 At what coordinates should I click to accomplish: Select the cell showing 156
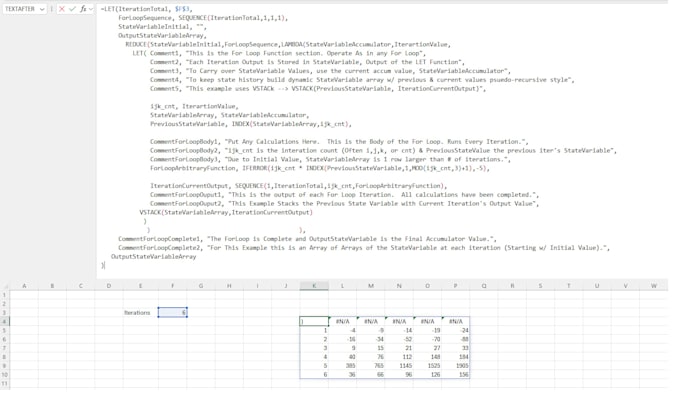(455, 374)
